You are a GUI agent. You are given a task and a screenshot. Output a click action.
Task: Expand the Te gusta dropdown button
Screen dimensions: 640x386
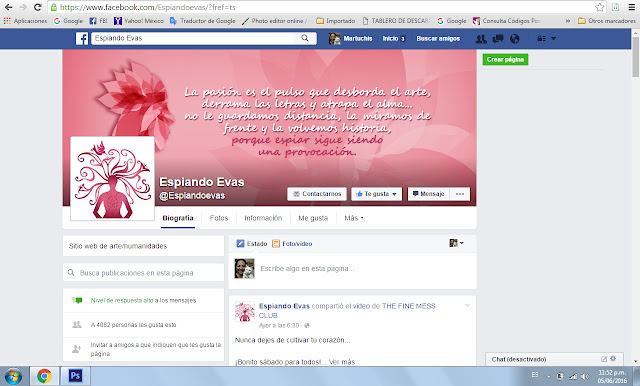376,194
